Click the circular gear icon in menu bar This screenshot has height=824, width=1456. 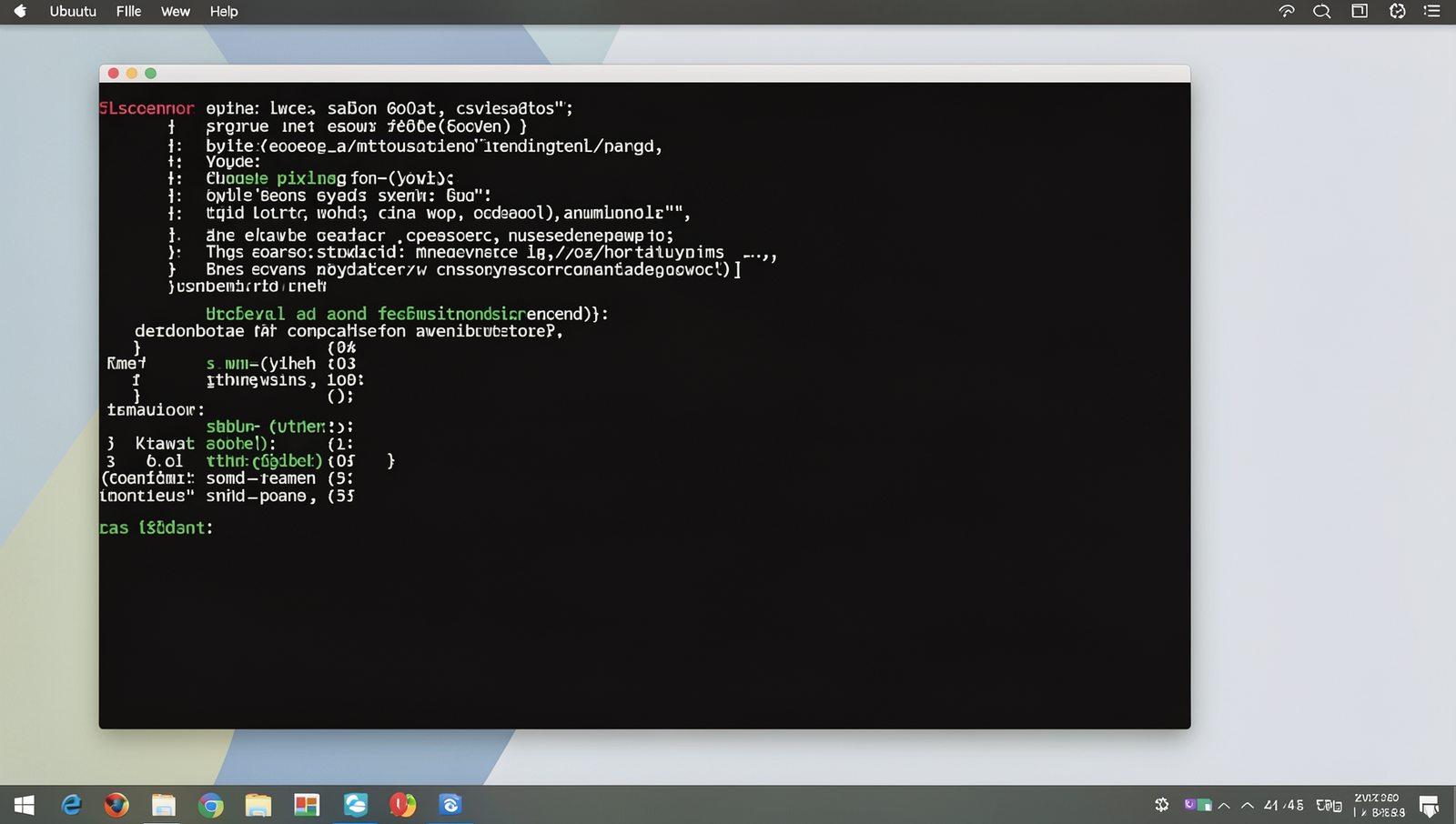1398,11
